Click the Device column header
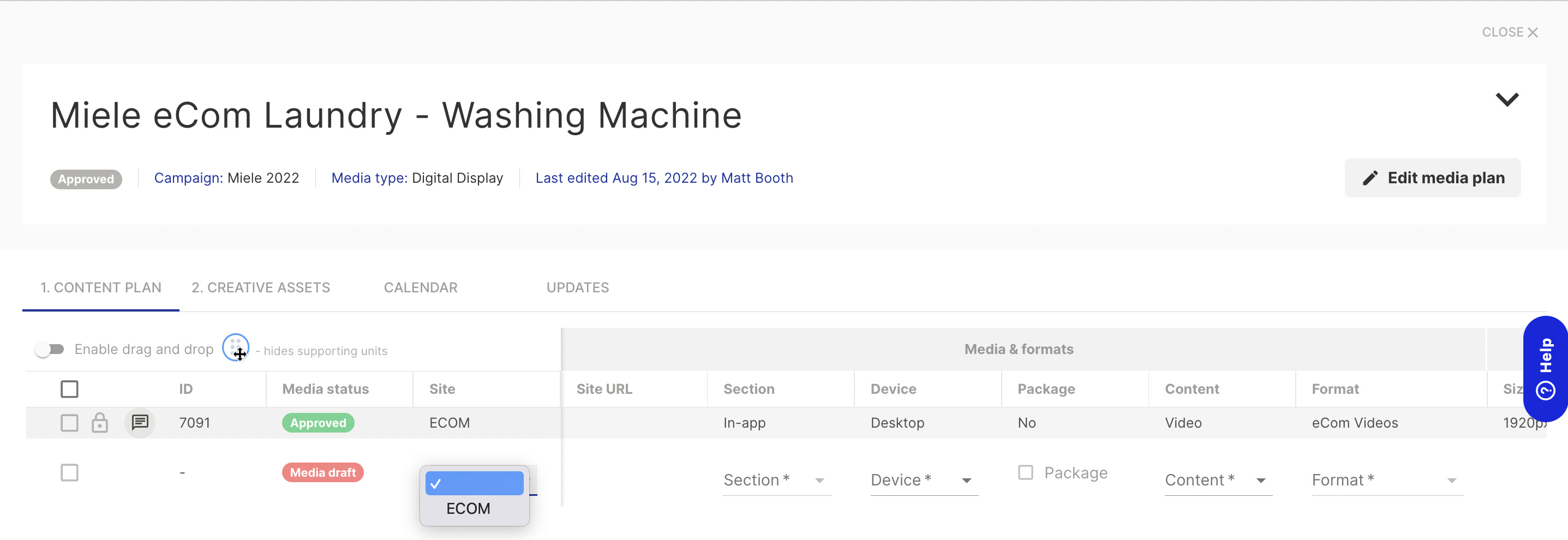Viewport: 1568px width, 540px height. [x=893, y=389]
